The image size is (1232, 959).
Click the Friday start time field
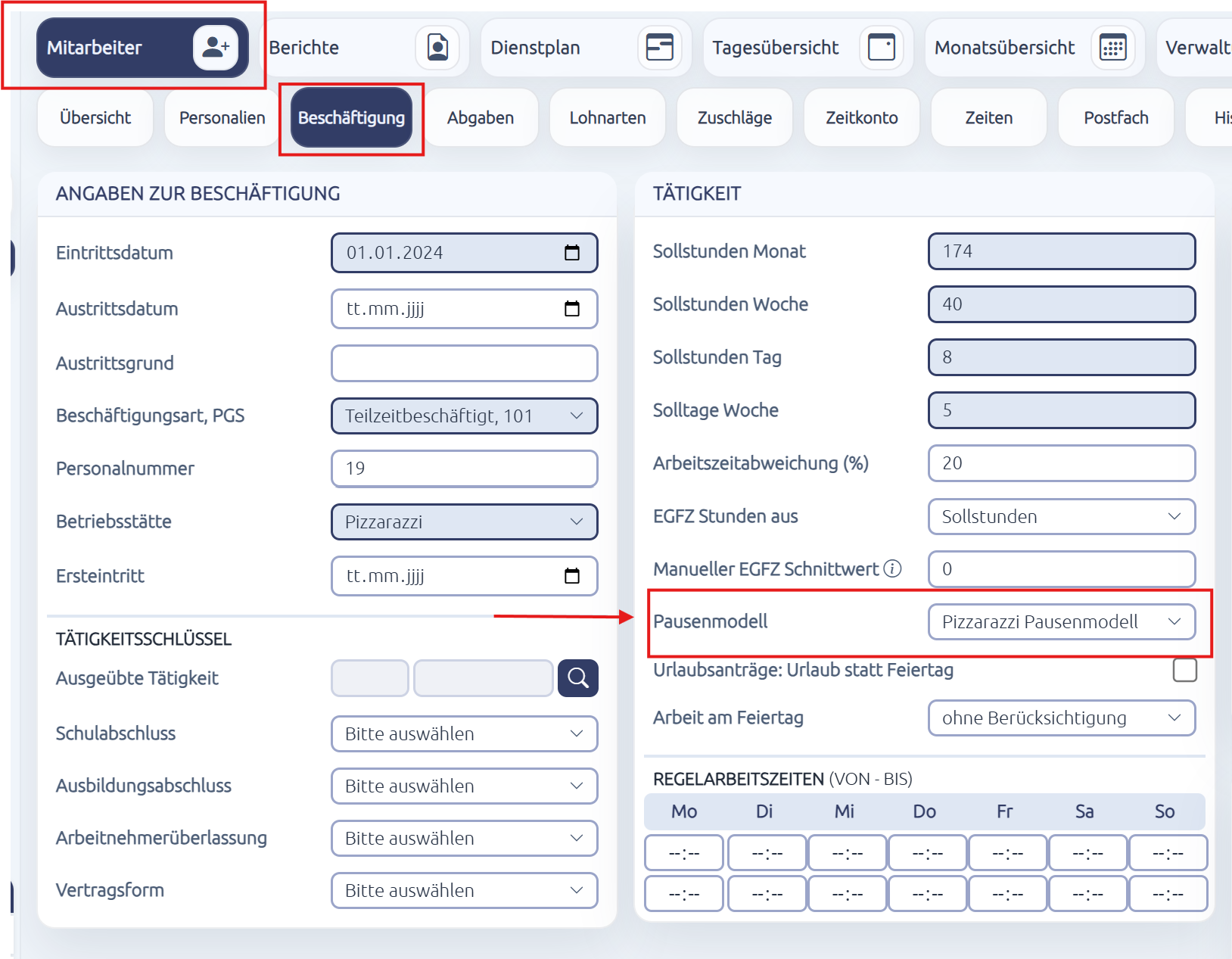point(1008,853)
